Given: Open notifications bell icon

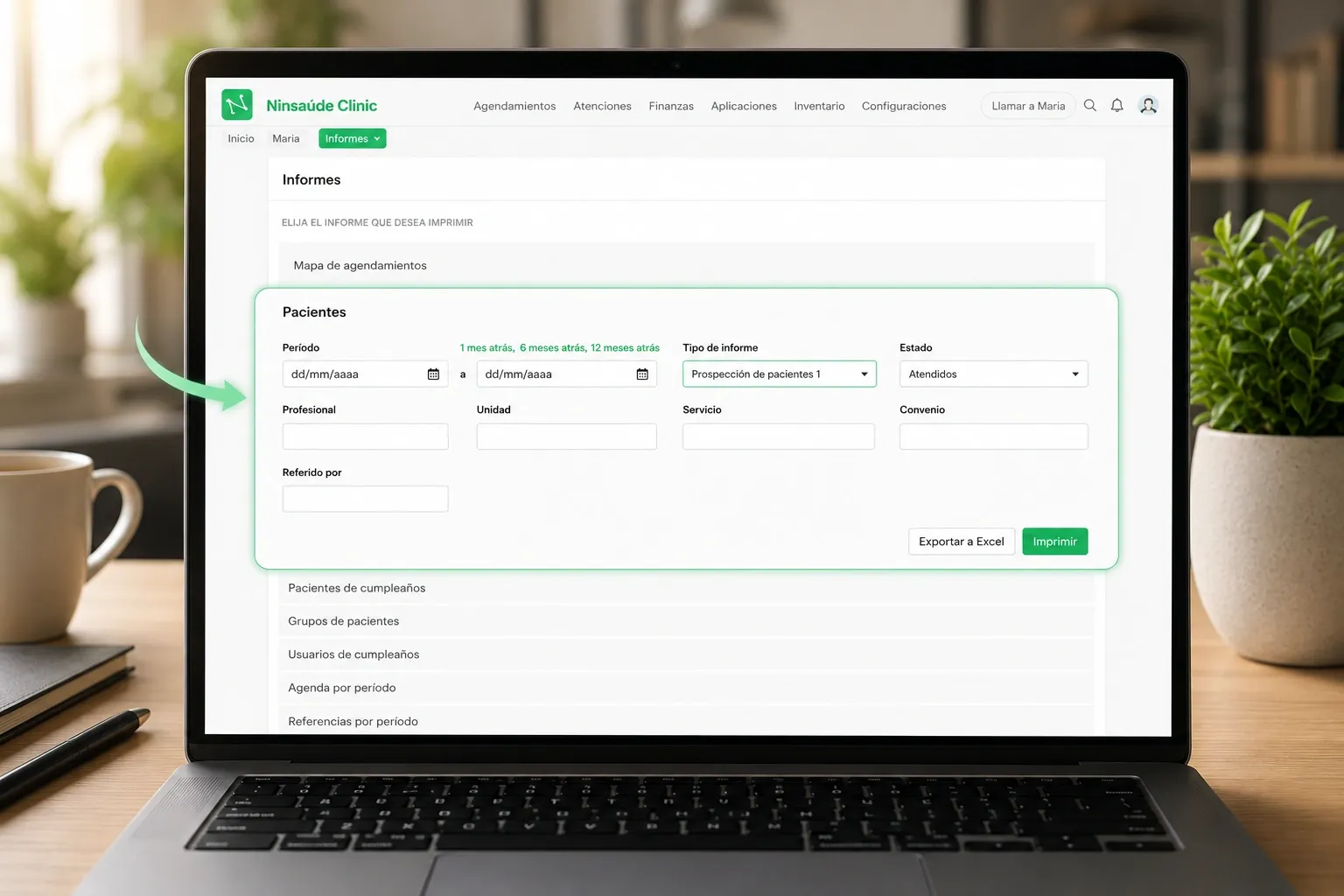Looking at the screenshot, I should coord(1117,106).
